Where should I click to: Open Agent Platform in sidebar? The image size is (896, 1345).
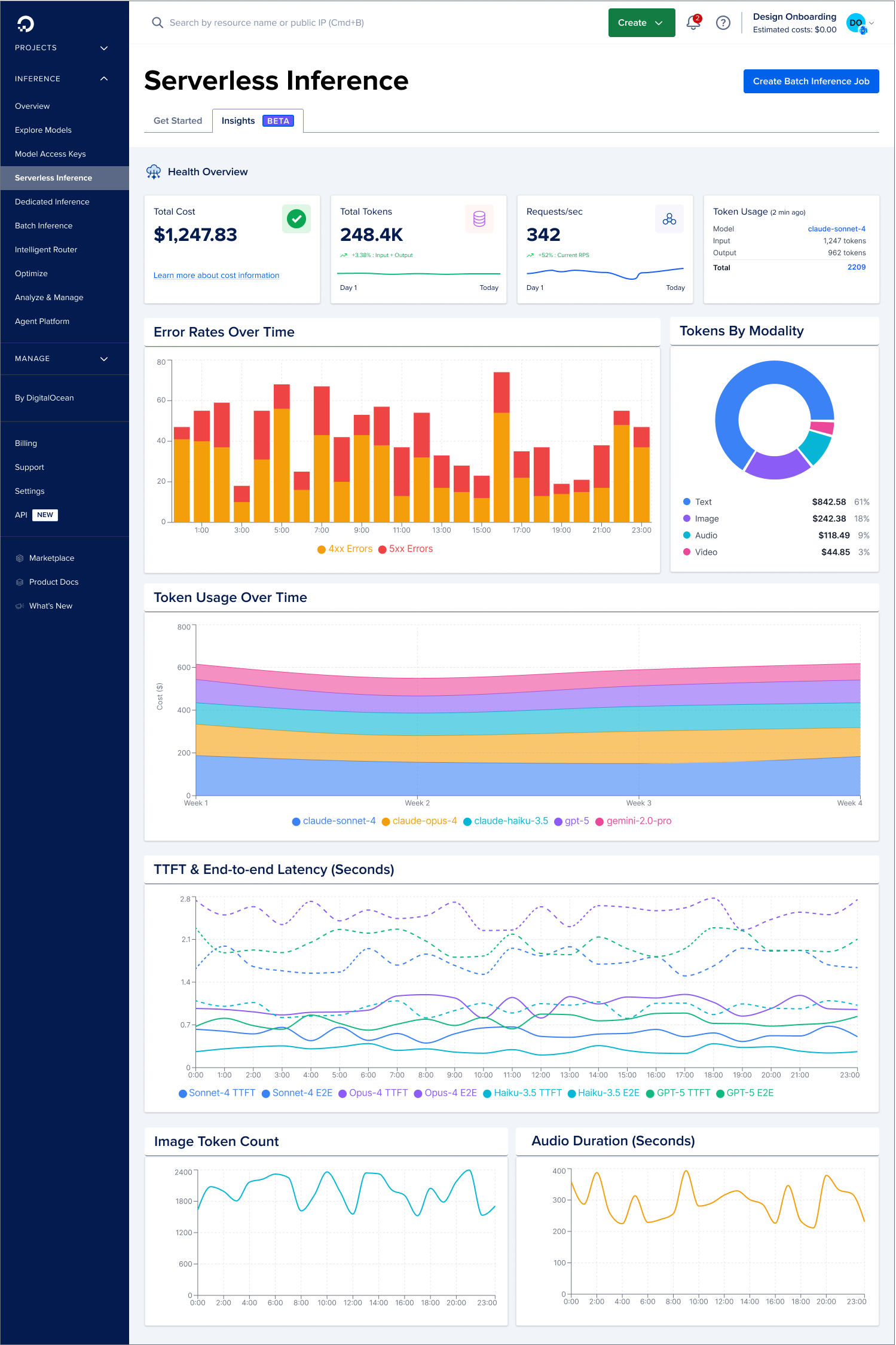[x=42, y=322]
